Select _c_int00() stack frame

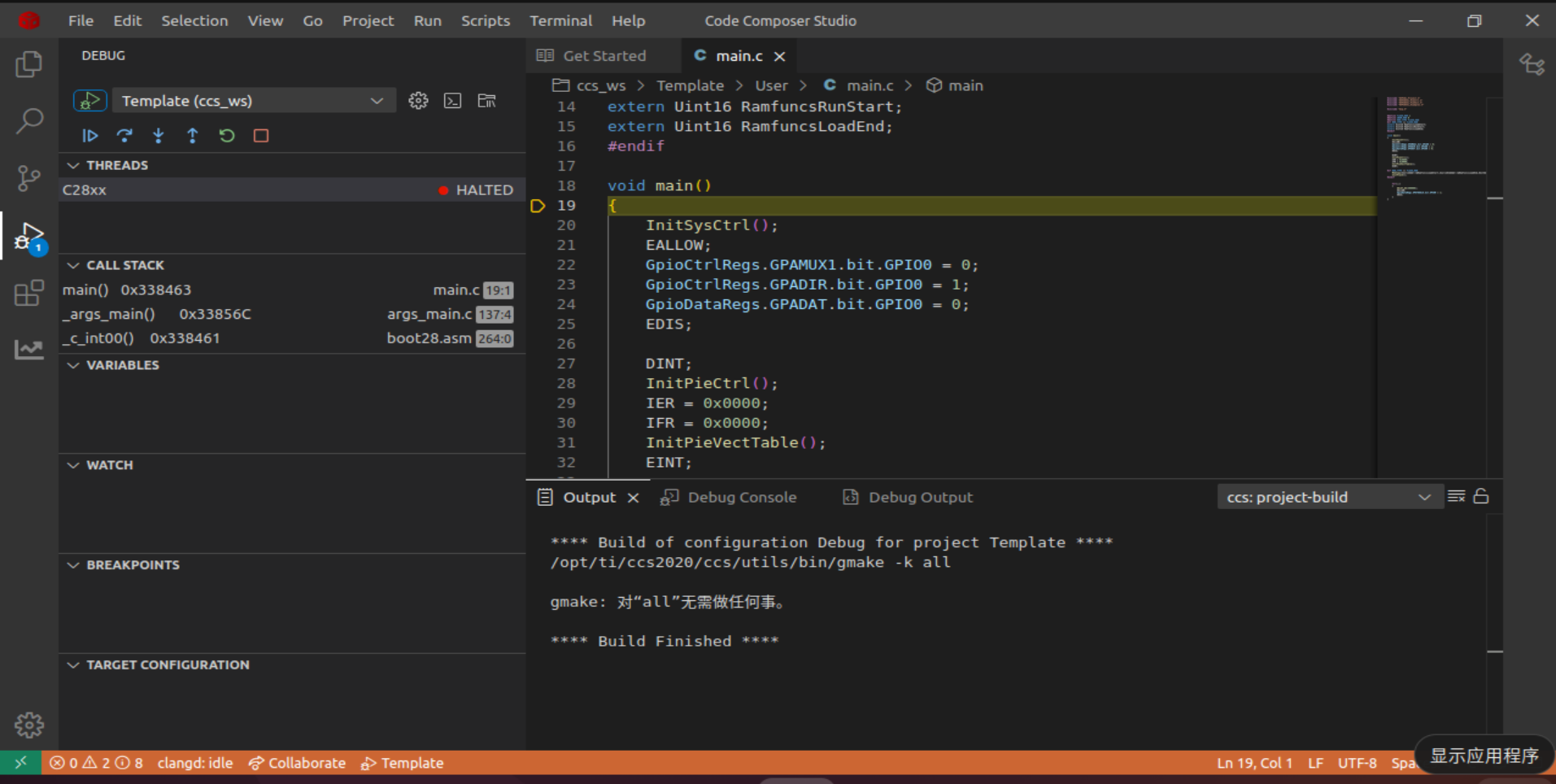[x=292, y=338]
